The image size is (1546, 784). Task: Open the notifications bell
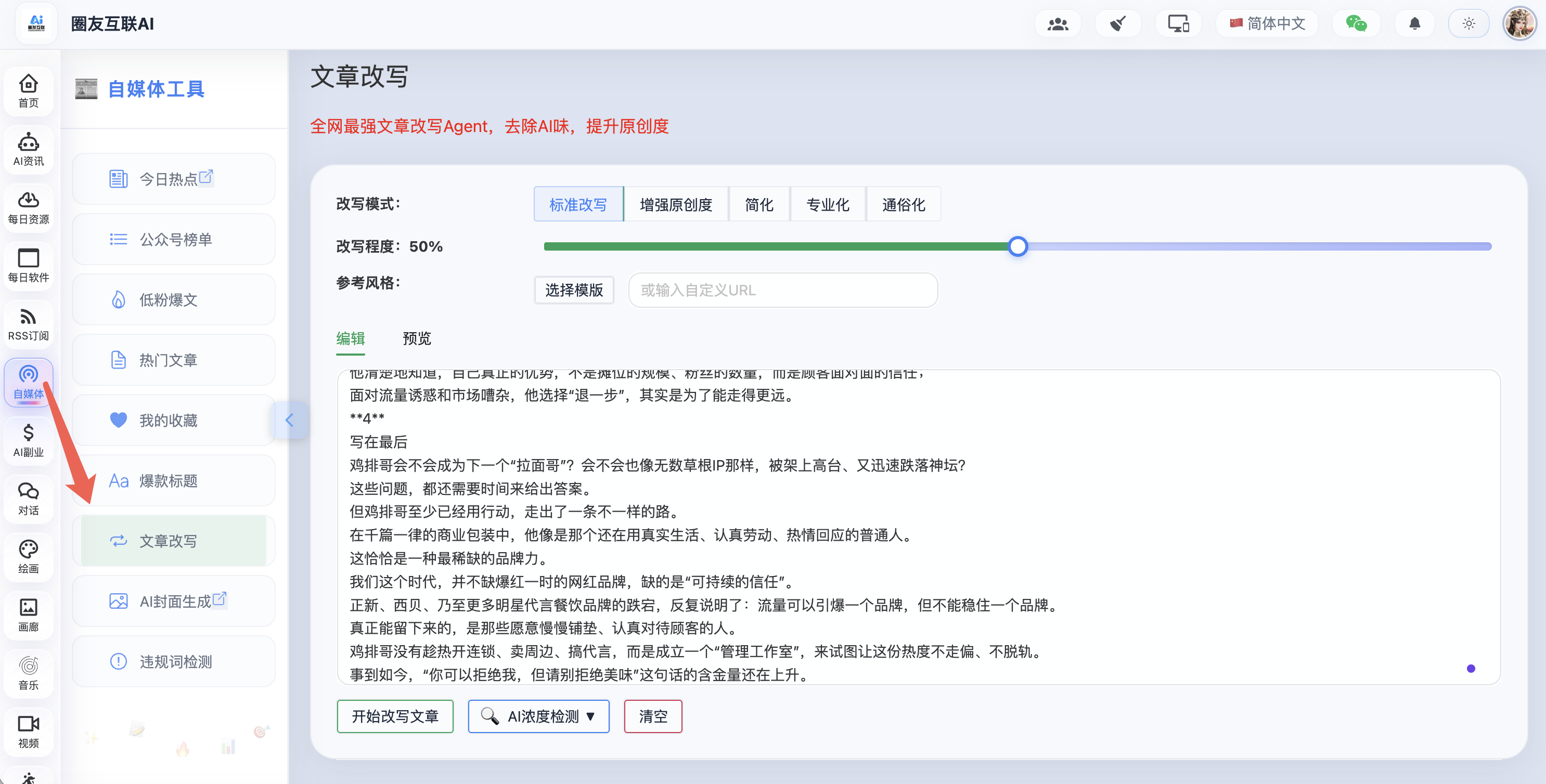click(1414, 24)
